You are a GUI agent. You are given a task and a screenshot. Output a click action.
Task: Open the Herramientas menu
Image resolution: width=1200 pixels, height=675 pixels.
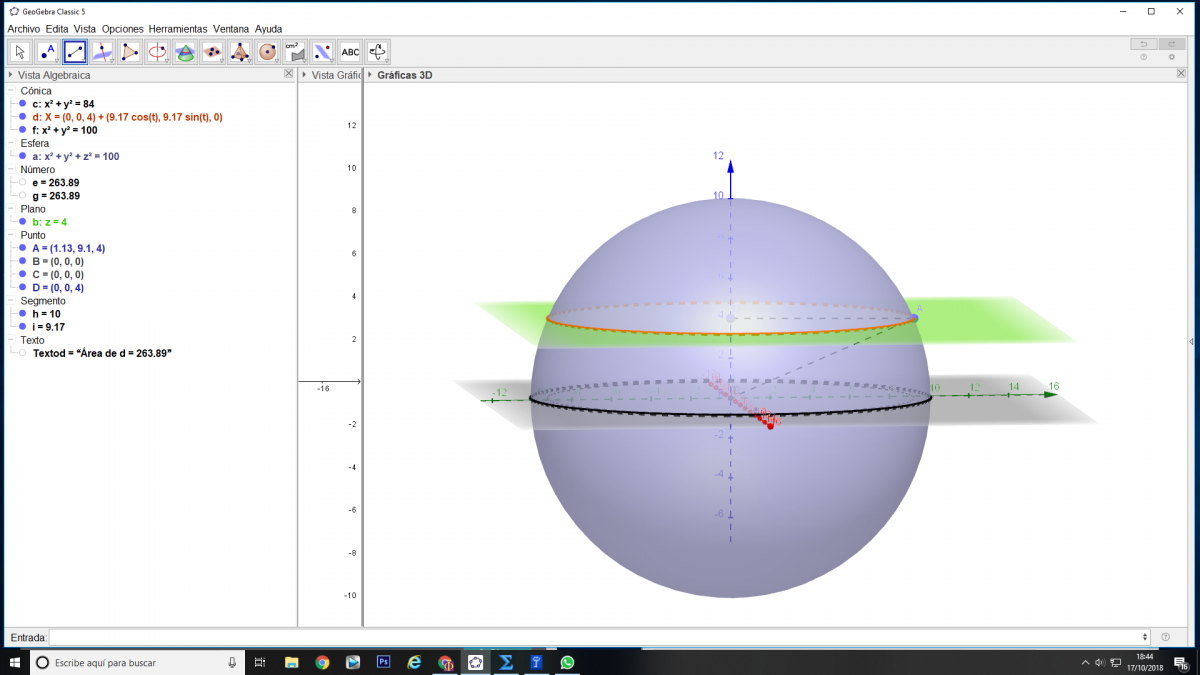(178, 29)
